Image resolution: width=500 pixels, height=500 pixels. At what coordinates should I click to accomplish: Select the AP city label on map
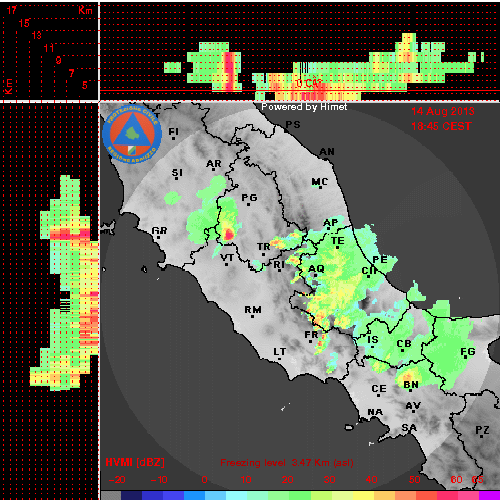coord(331,223)
